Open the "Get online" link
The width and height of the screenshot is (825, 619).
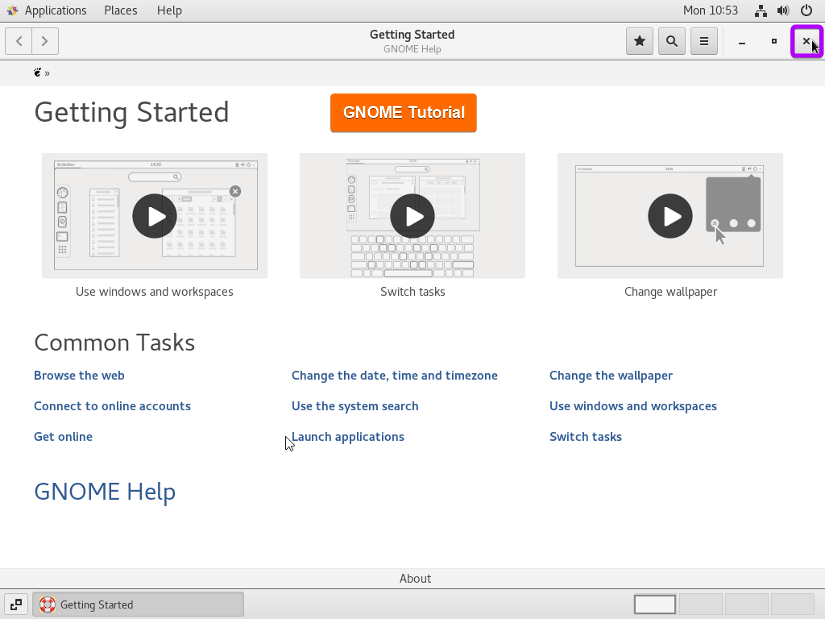[x=63, y=436]
